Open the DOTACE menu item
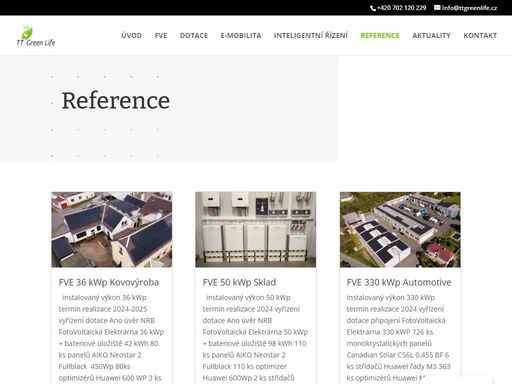Image resolution: width=512 pixels, height=384 pixels. [x=194, y=35]
